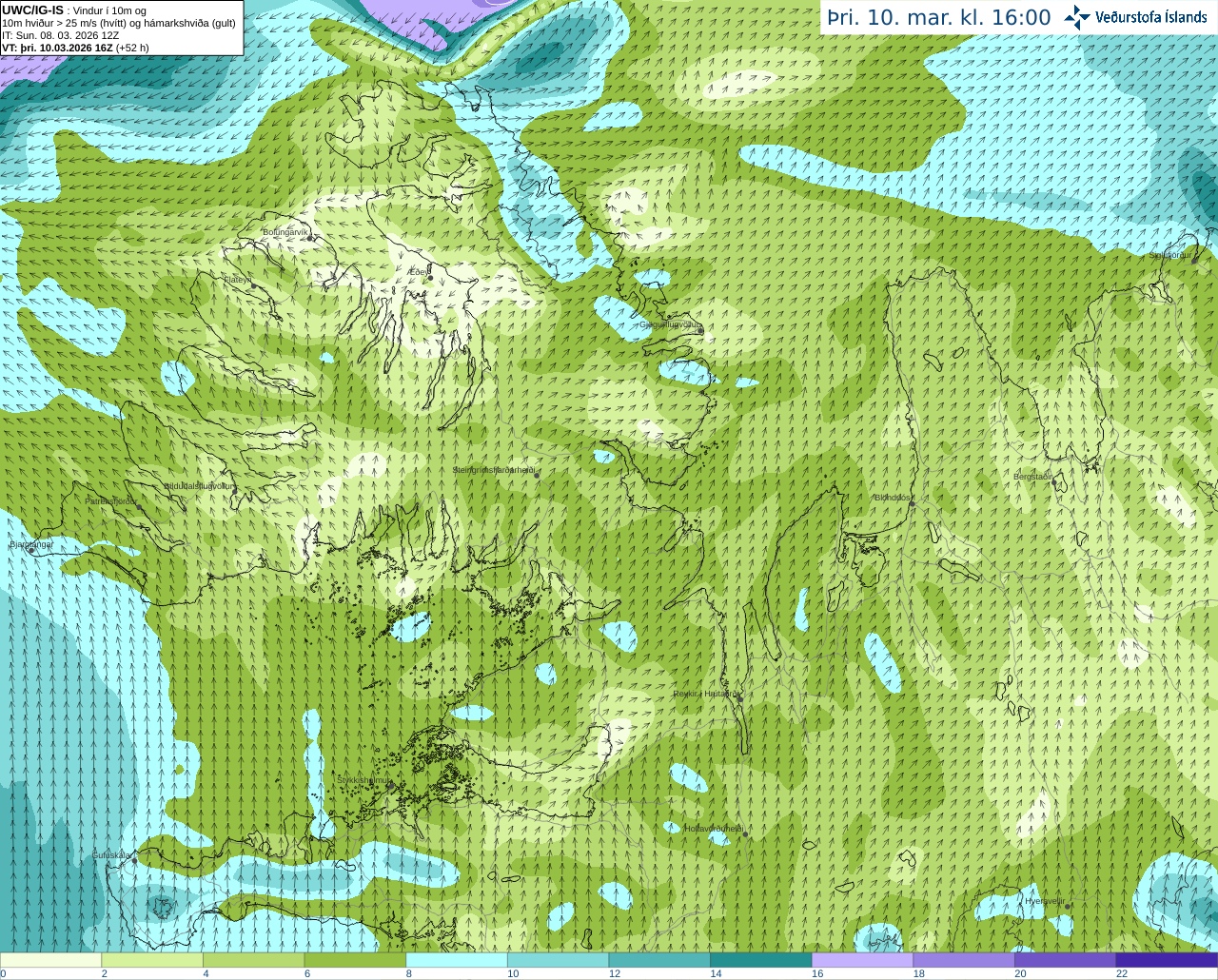Click the Stykkishólmur station label

[364, 779]
